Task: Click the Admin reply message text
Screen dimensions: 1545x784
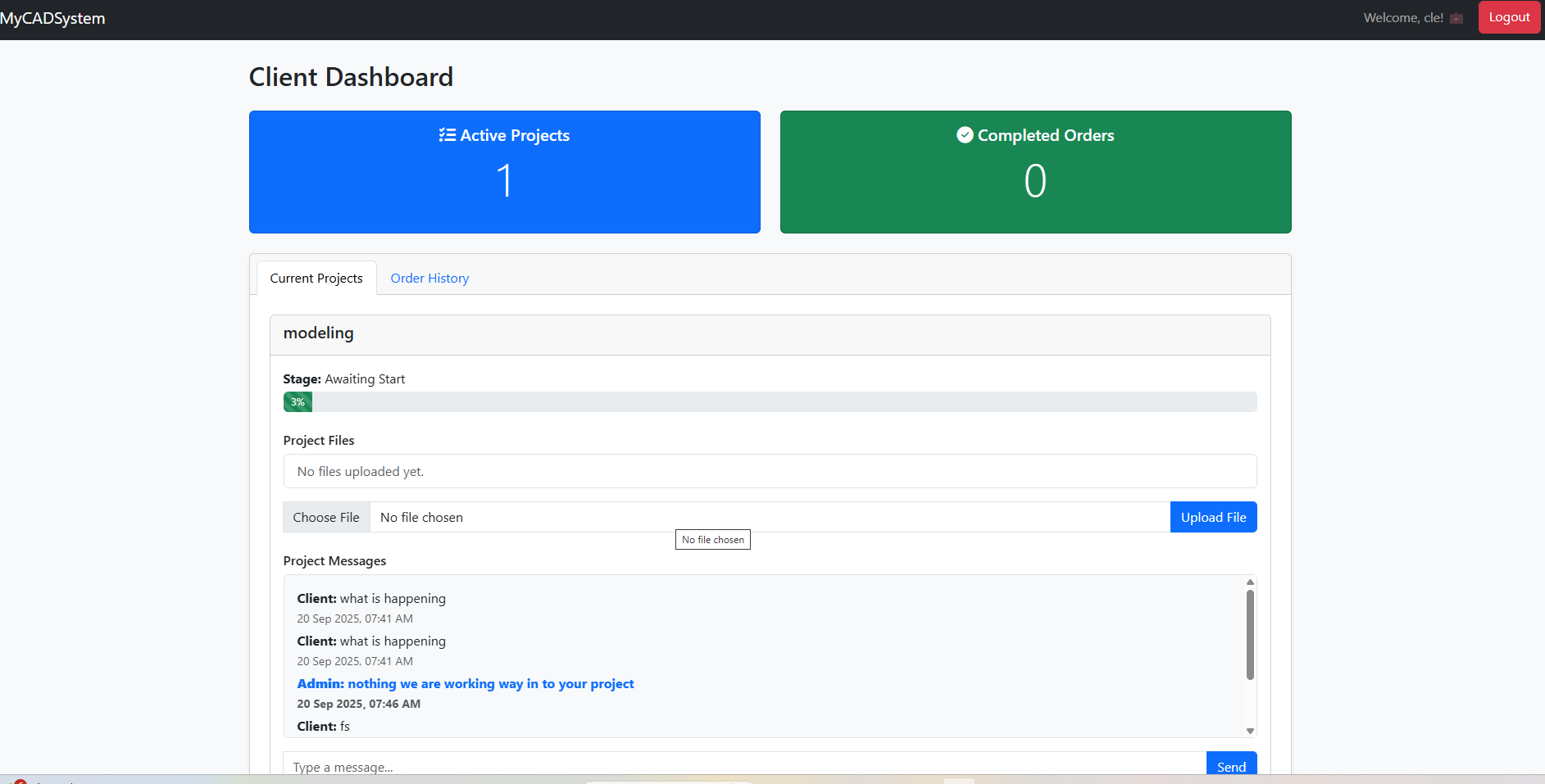Action: (x=466, y=683)
